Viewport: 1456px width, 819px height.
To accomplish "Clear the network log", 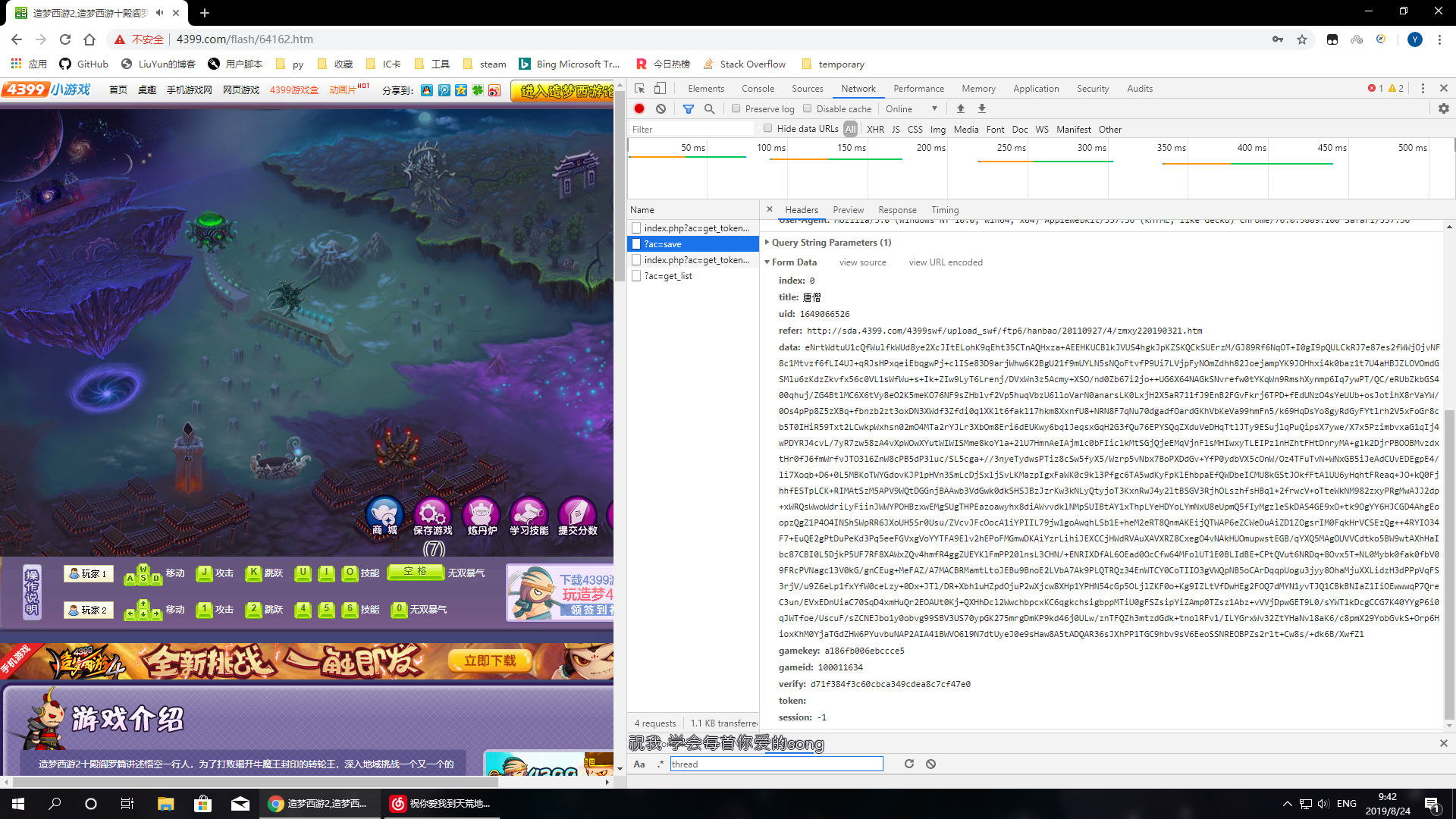I will point(661,108).
